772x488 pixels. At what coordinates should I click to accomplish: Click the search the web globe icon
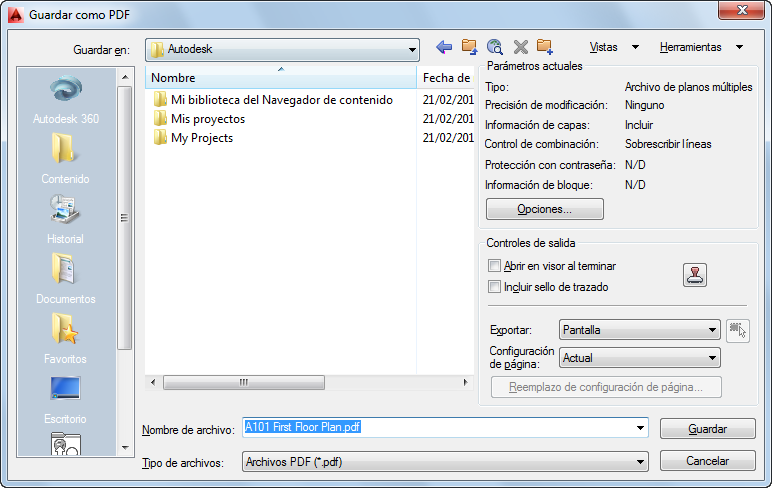pos(494,47)
